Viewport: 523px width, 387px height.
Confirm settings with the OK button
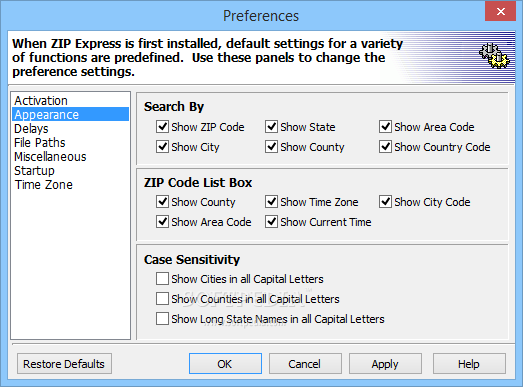pos(225,364)
